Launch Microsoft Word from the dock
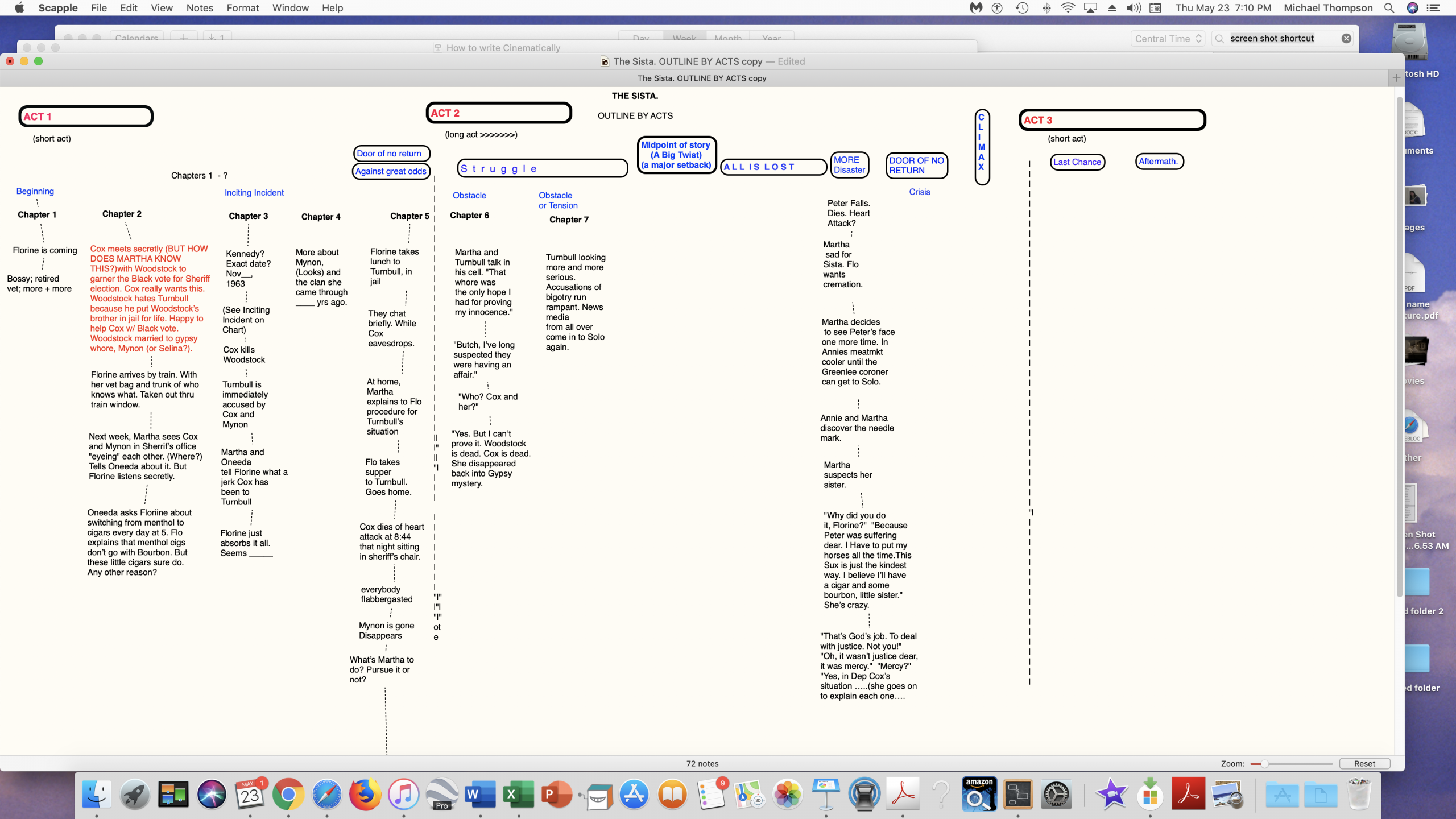Screen dimensions: 1456x819 (x=480, y=794)
